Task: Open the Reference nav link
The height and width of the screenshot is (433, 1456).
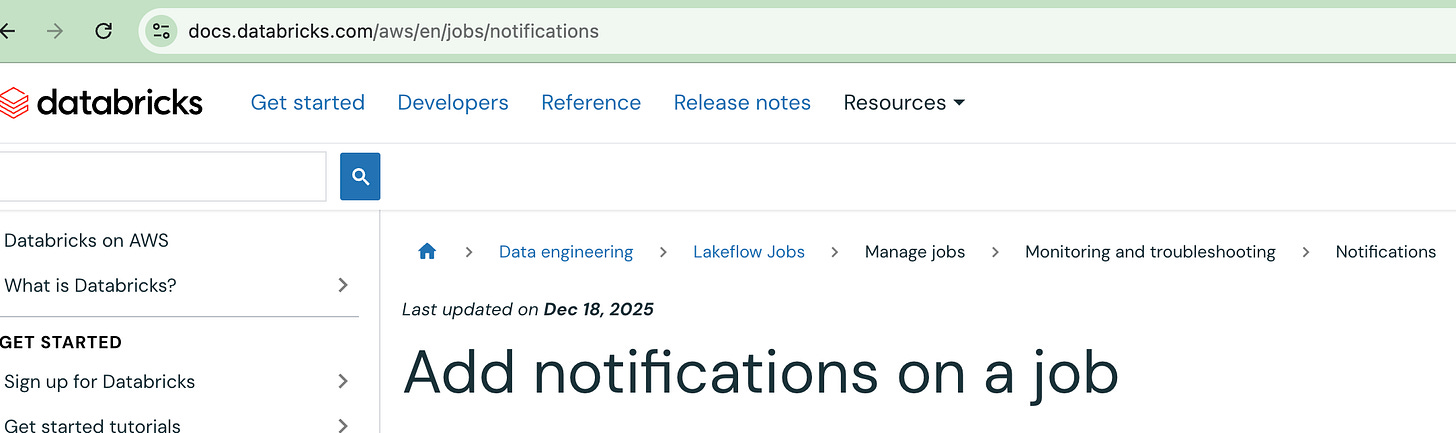Action: pyautogui.click(x=591, y=103)
